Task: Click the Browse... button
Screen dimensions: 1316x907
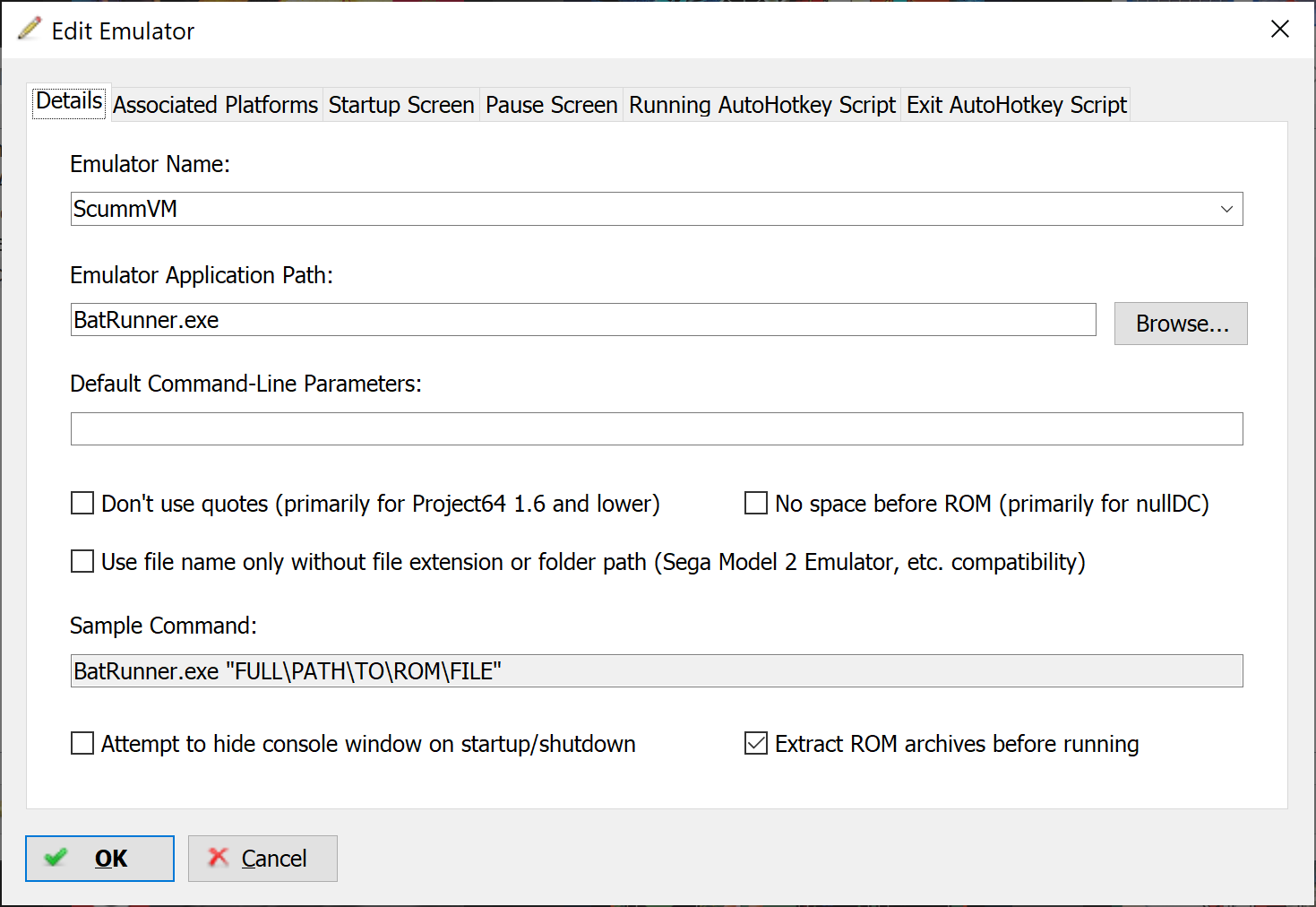Action: click(x=1181, y=324)
